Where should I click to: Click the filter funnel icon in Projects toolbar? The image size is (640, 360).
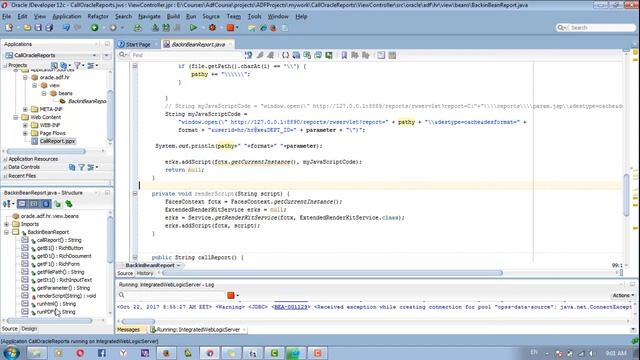point(77,65)
